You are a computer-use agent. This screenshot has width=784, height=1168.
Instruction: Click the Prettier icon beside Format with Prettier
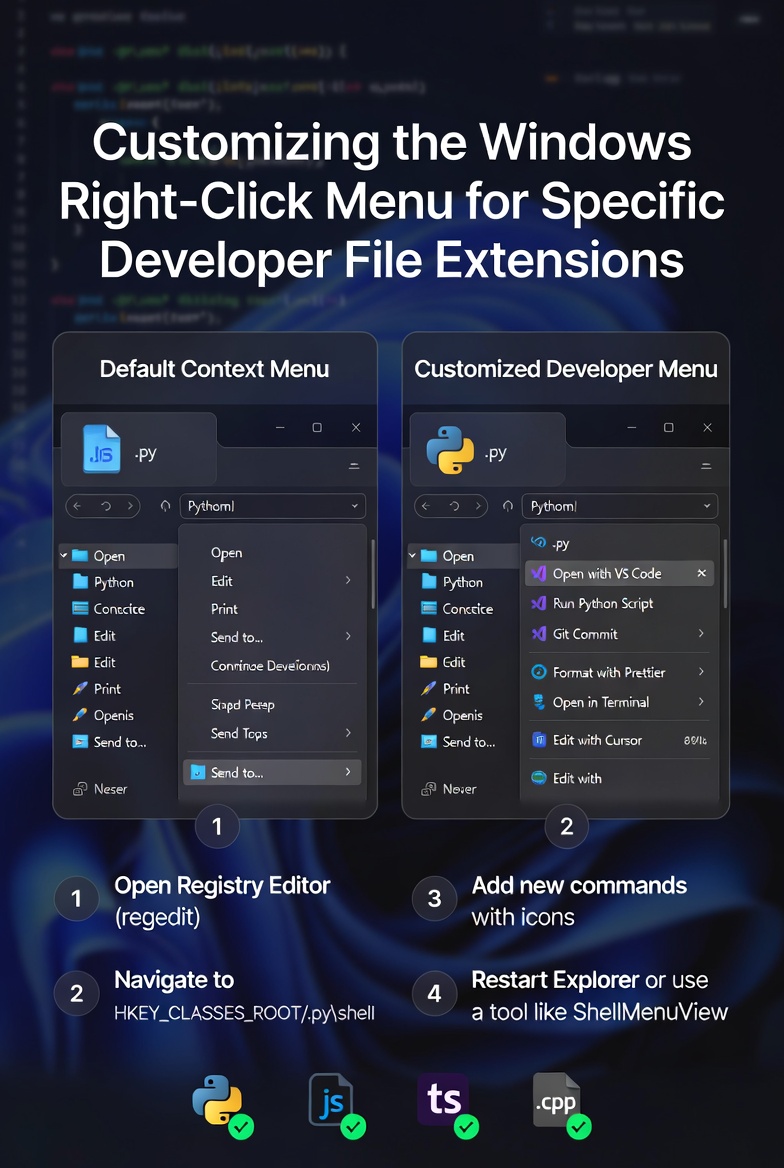[x=538, y=672]
